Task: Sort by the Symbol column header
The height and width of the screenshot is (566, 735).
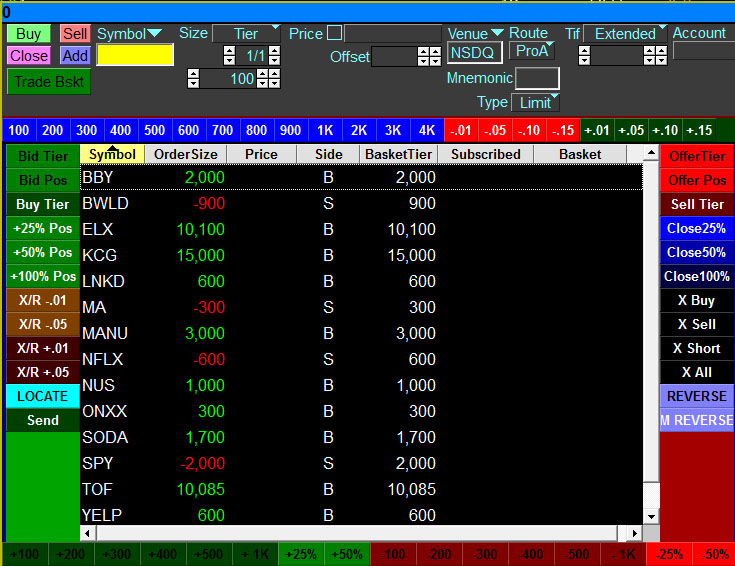Action: [x=112, y=154]
